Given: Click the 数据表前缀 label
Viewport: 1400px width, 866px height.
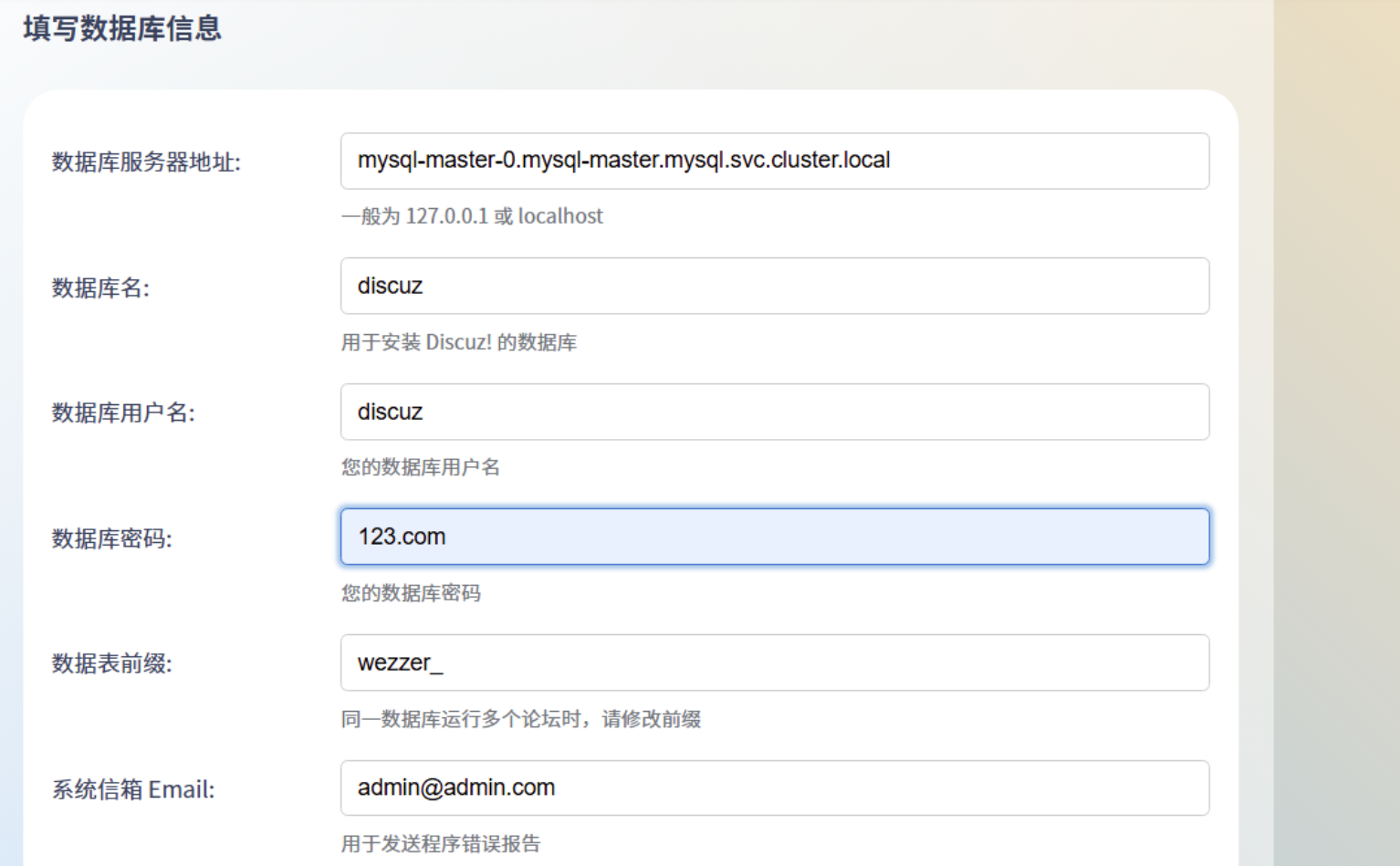Looking at the screenshot, I should 111,663.
